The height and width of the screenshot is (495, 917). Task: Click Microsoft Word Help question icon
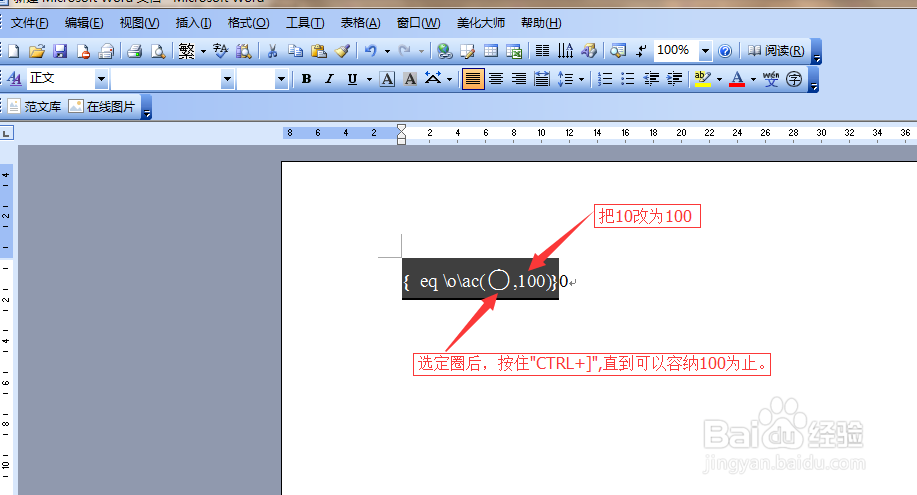click(725, 51)
